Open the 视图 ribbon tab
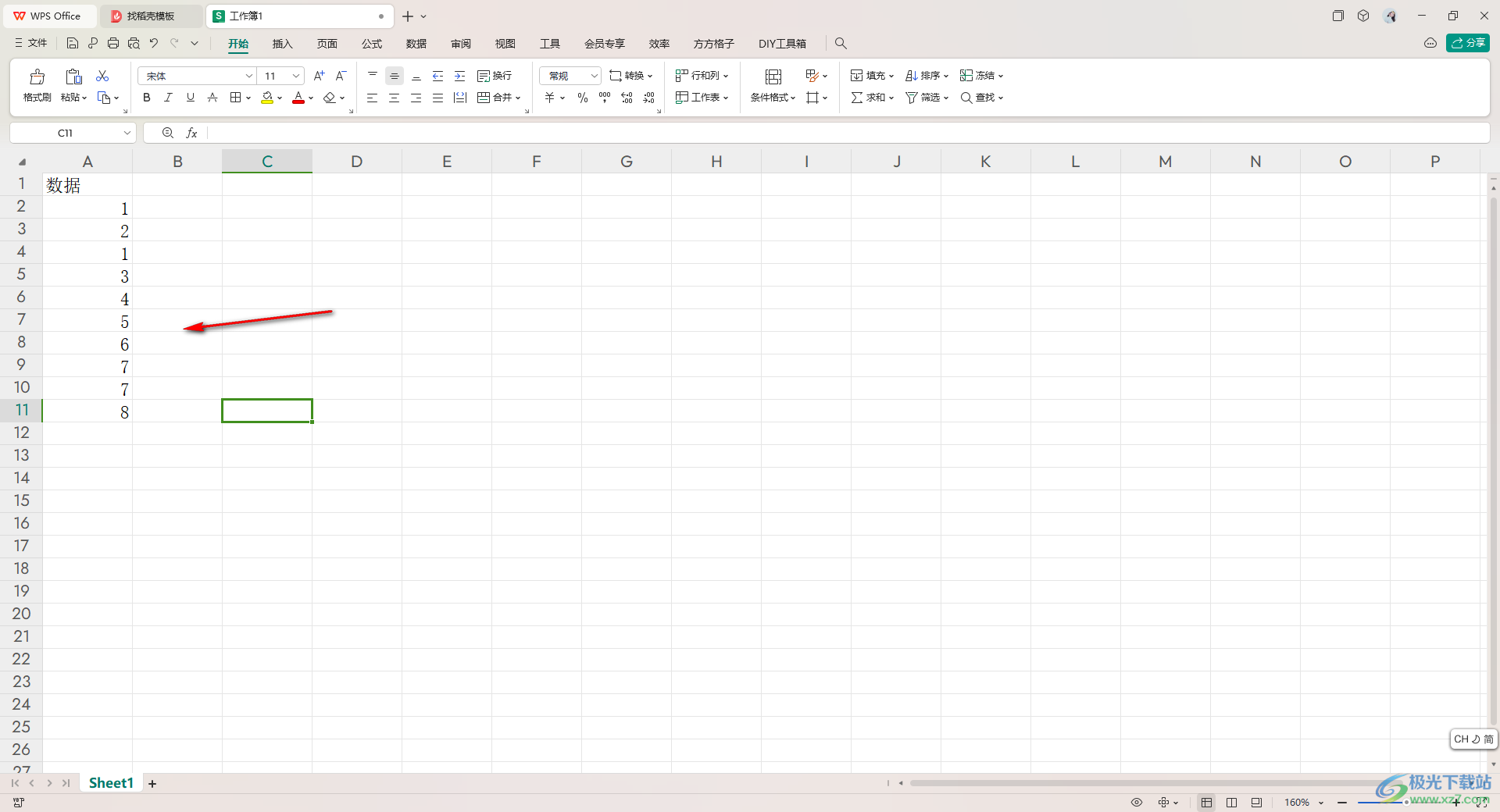 pyautogui.click(x=505, y=44)
